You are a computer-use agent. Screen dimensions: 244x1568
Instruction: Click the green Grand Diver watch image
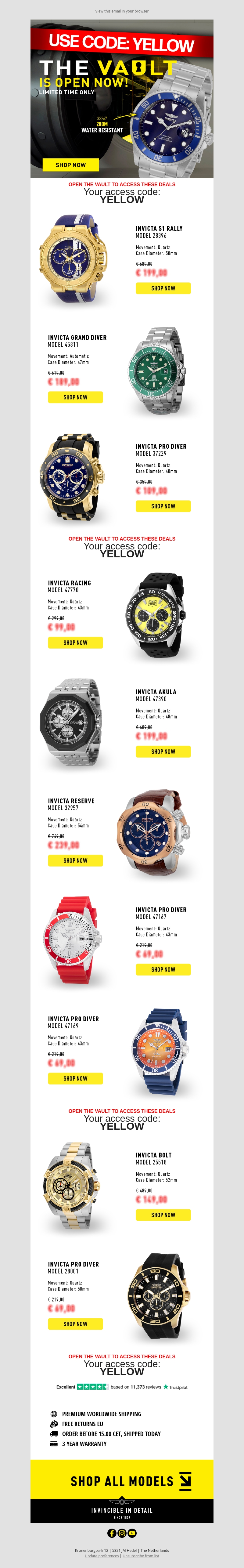click(157, 370)
